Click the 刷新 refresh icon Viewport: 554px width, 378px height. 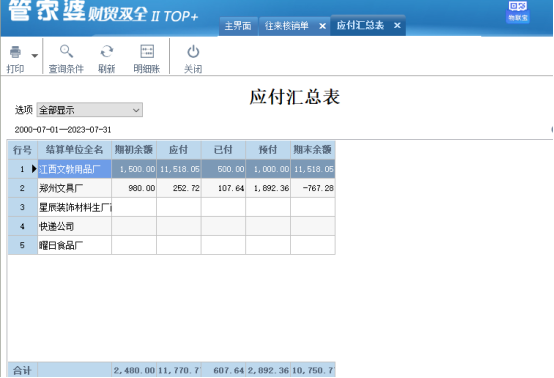107,52
